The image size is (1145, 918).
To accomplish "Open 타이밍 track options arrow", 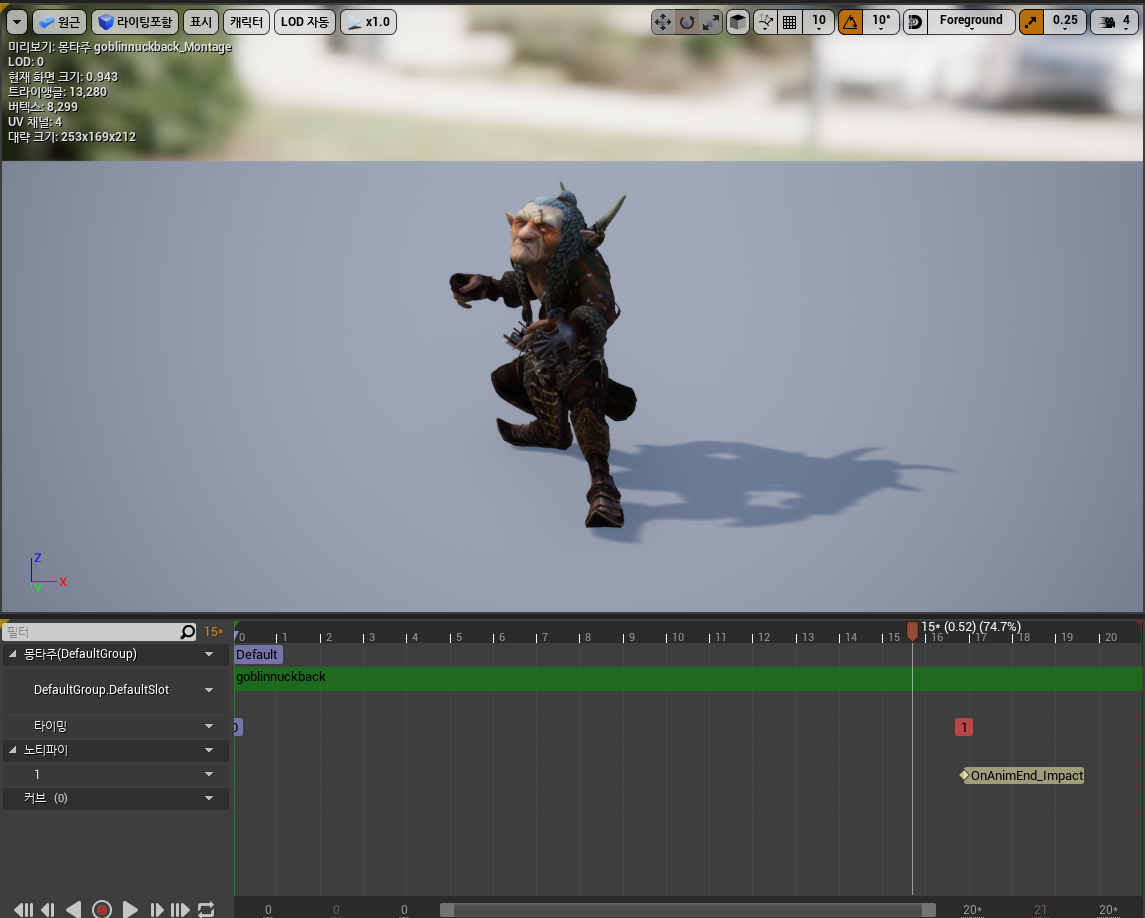I will click(x=209, y=726).
